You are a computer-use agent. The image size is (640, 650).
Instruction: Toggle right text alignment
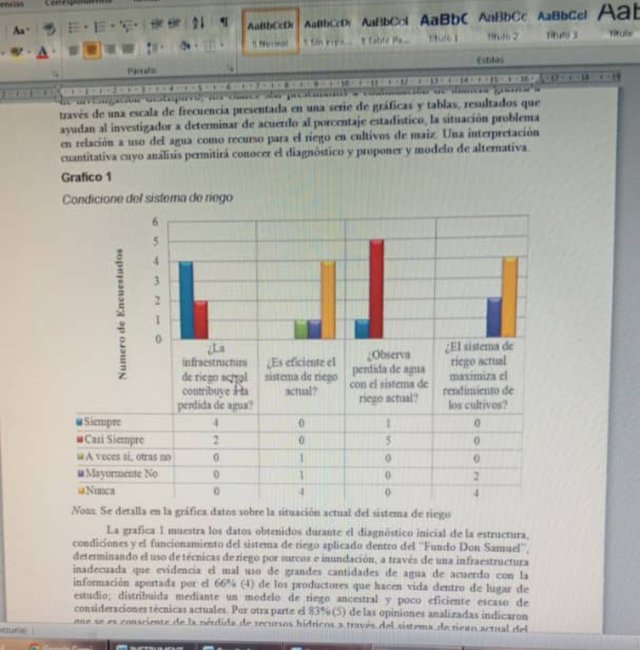(x=111, y=49)
